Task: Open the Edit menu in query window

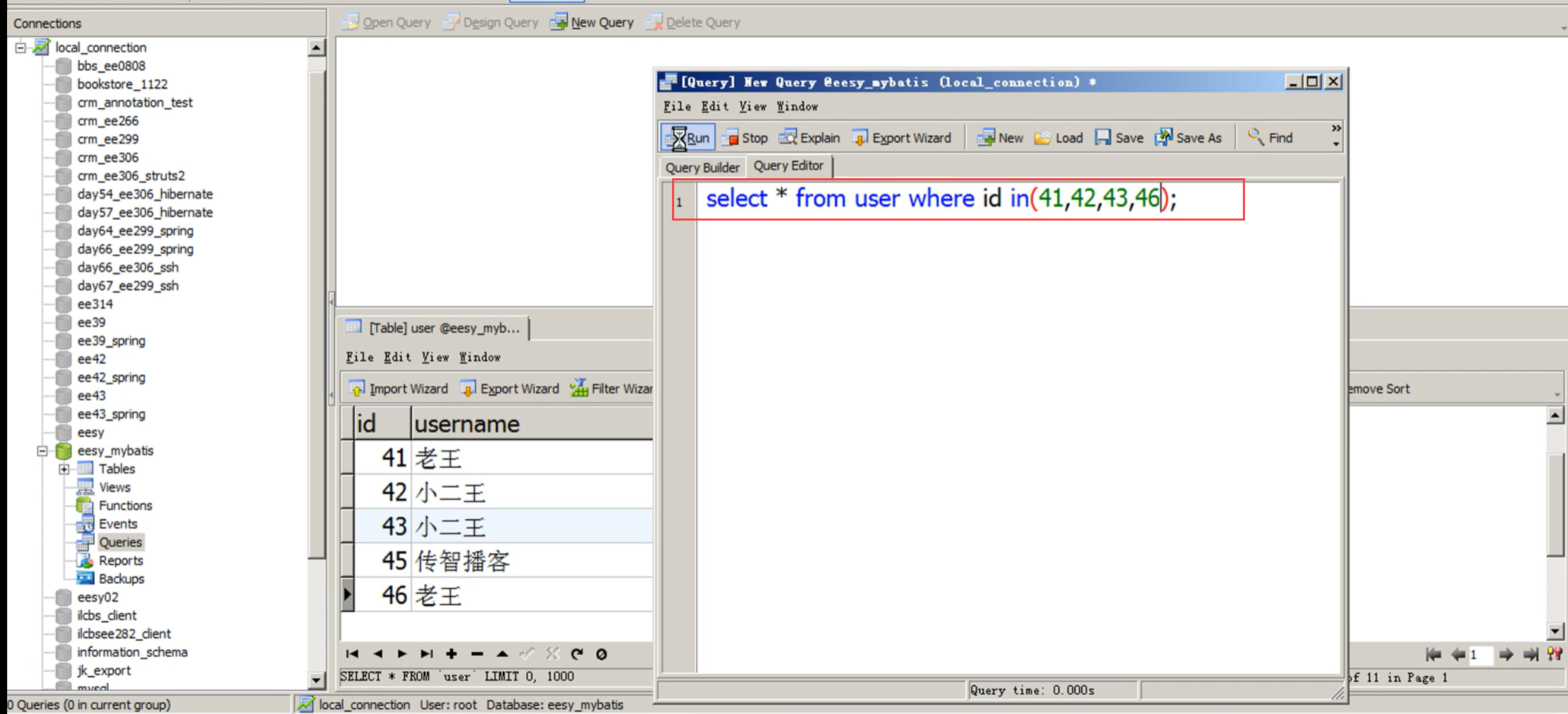Action: coord(714,106)
